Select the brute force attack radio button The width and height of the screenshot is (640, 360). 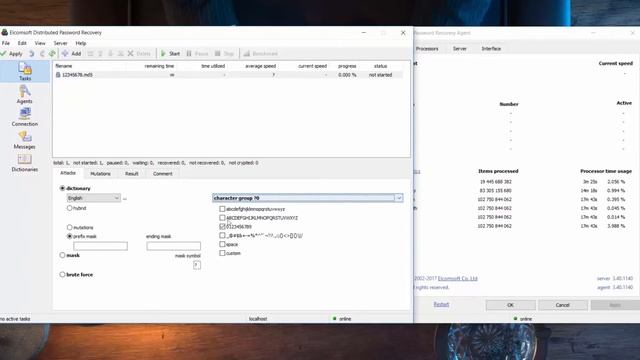click(x=62, y=274)
